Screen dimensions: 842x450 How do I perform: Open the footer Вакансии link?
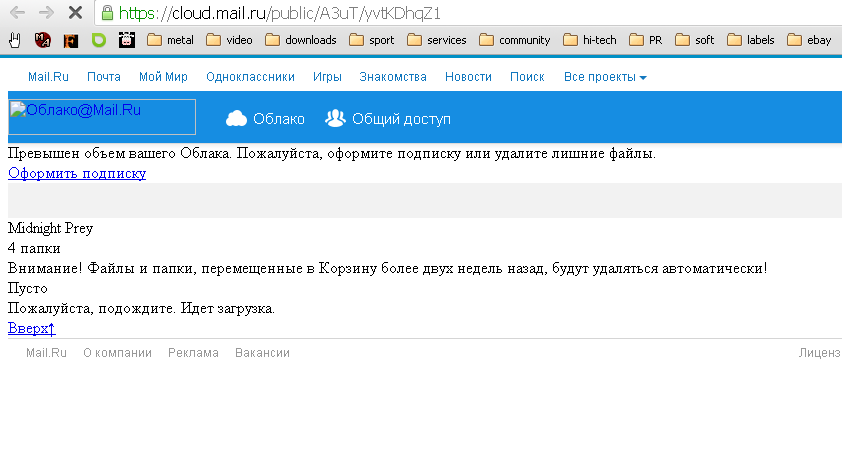263,353
